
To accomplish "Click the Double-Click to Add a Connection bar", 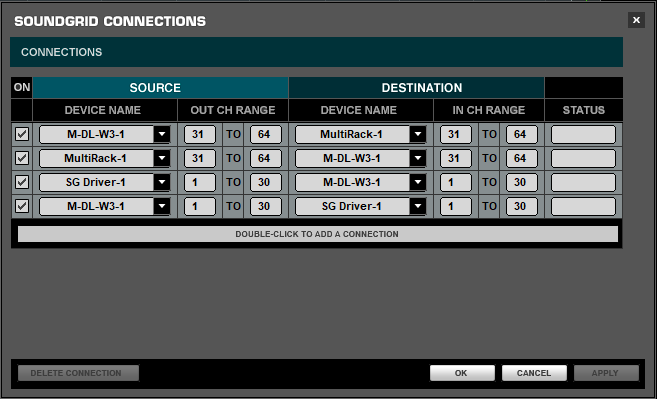I will pos(318,234).
